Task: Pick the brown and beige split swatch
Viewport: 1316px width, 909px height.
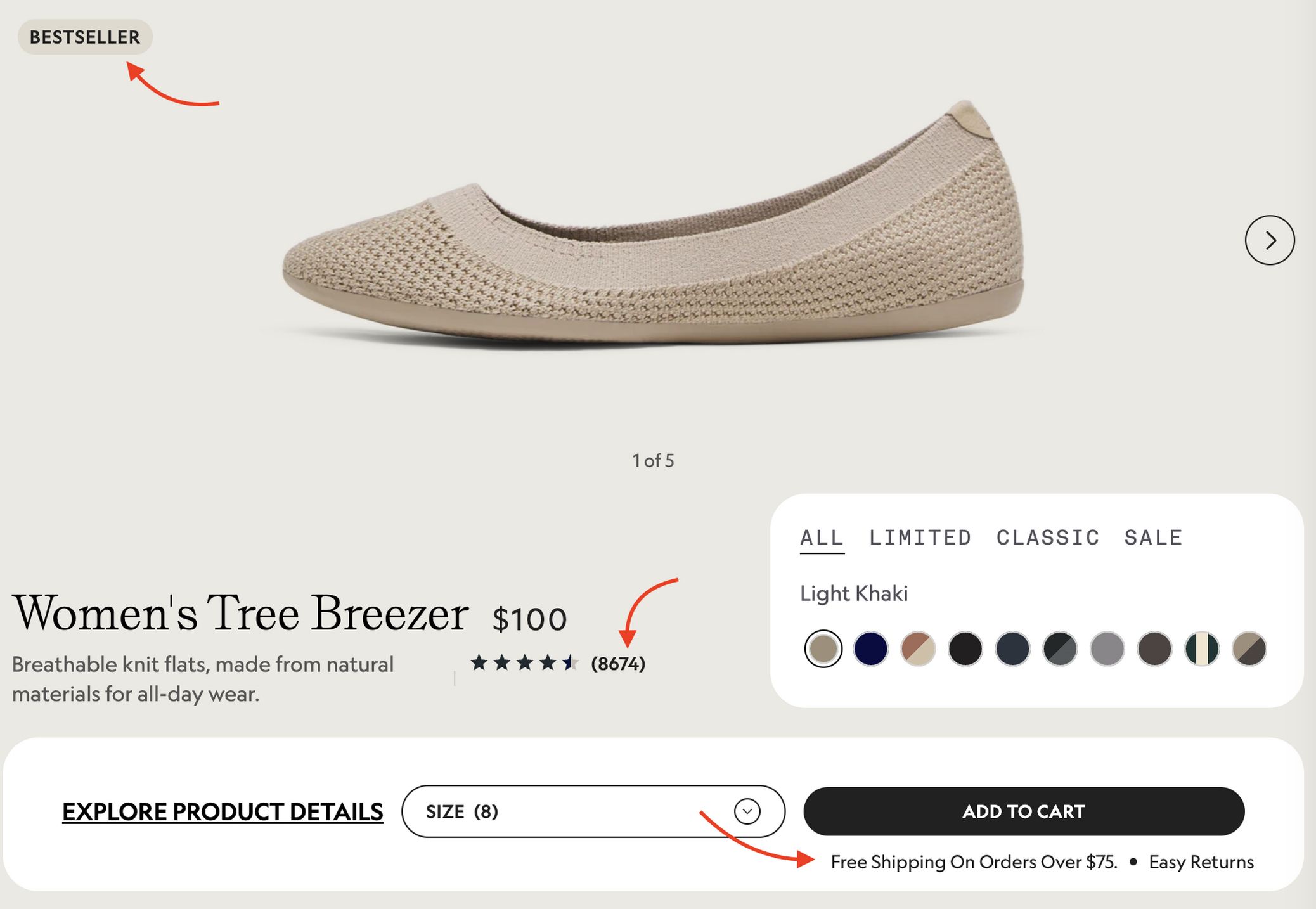Action: click(918, 648)
